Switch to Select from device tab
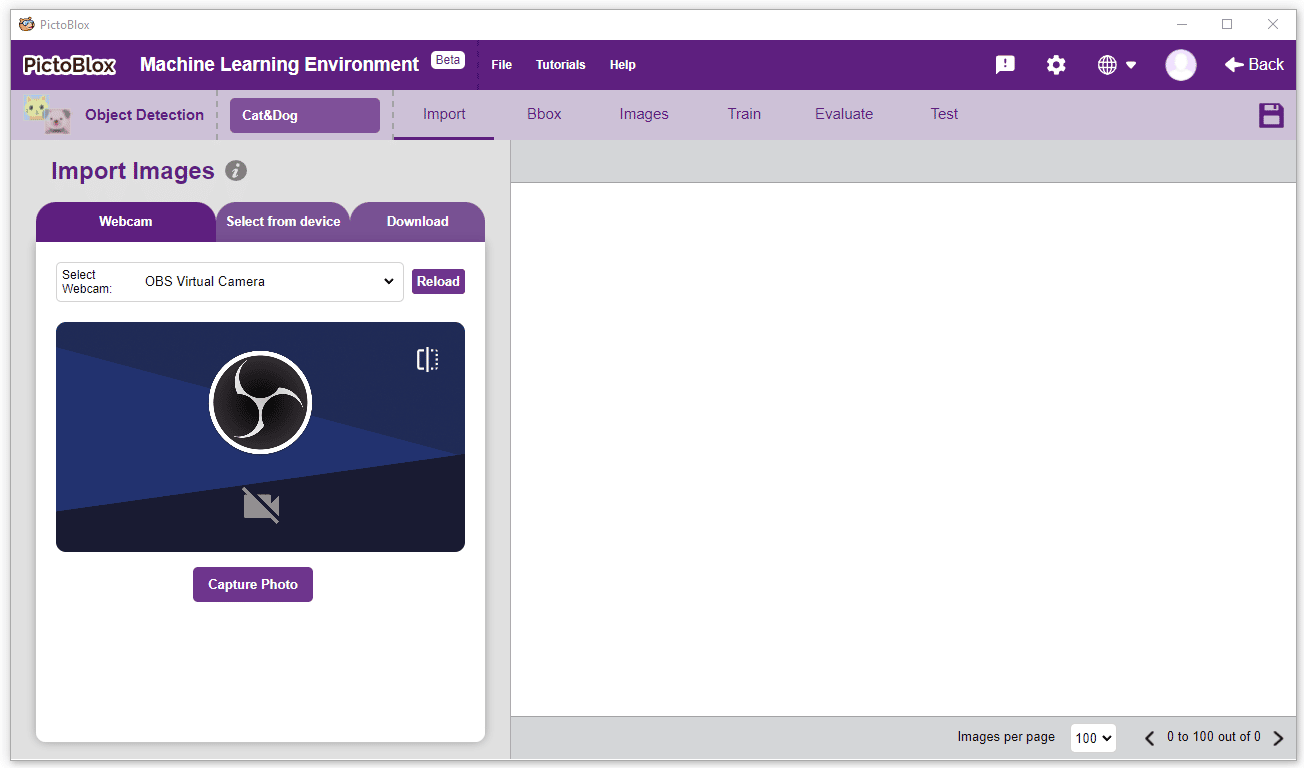The width and height of the screenshot is (1304, 768). click(283, 222)
